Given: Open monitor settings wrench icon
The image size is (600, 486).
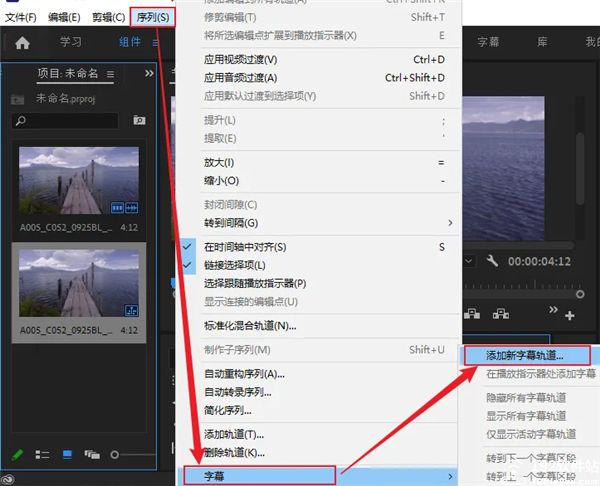Looking at the screenshot, I should click(x=492, y=261).
